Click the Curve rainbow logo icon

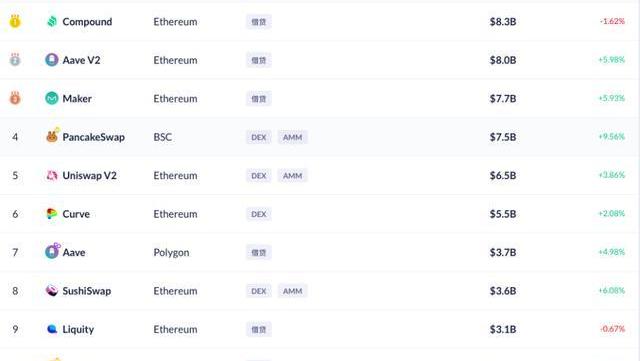(52, 214)
